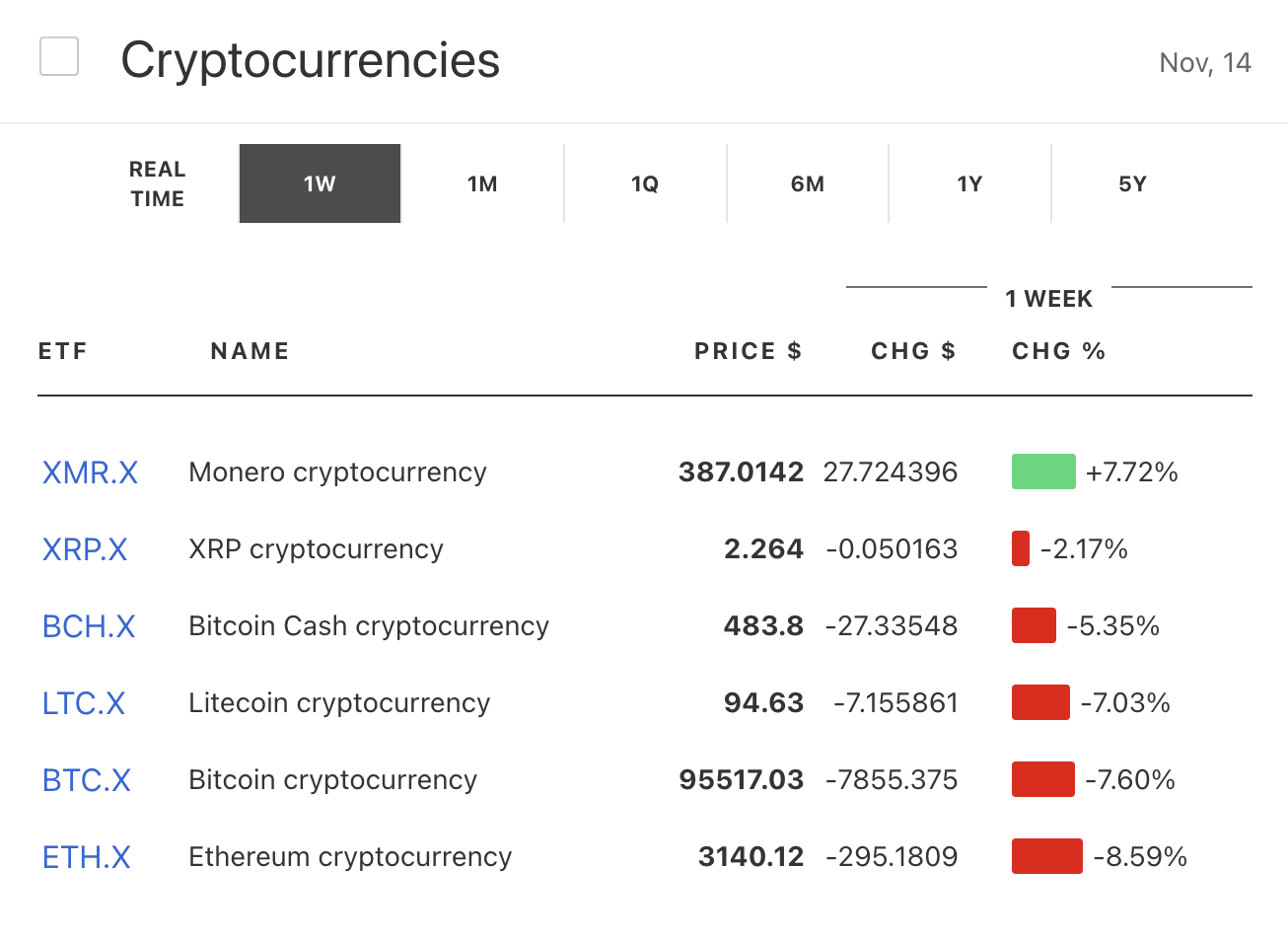This screenshot has height=939, width=1288.
Task: Select the 1M time range tab
Action: point(482,184)
